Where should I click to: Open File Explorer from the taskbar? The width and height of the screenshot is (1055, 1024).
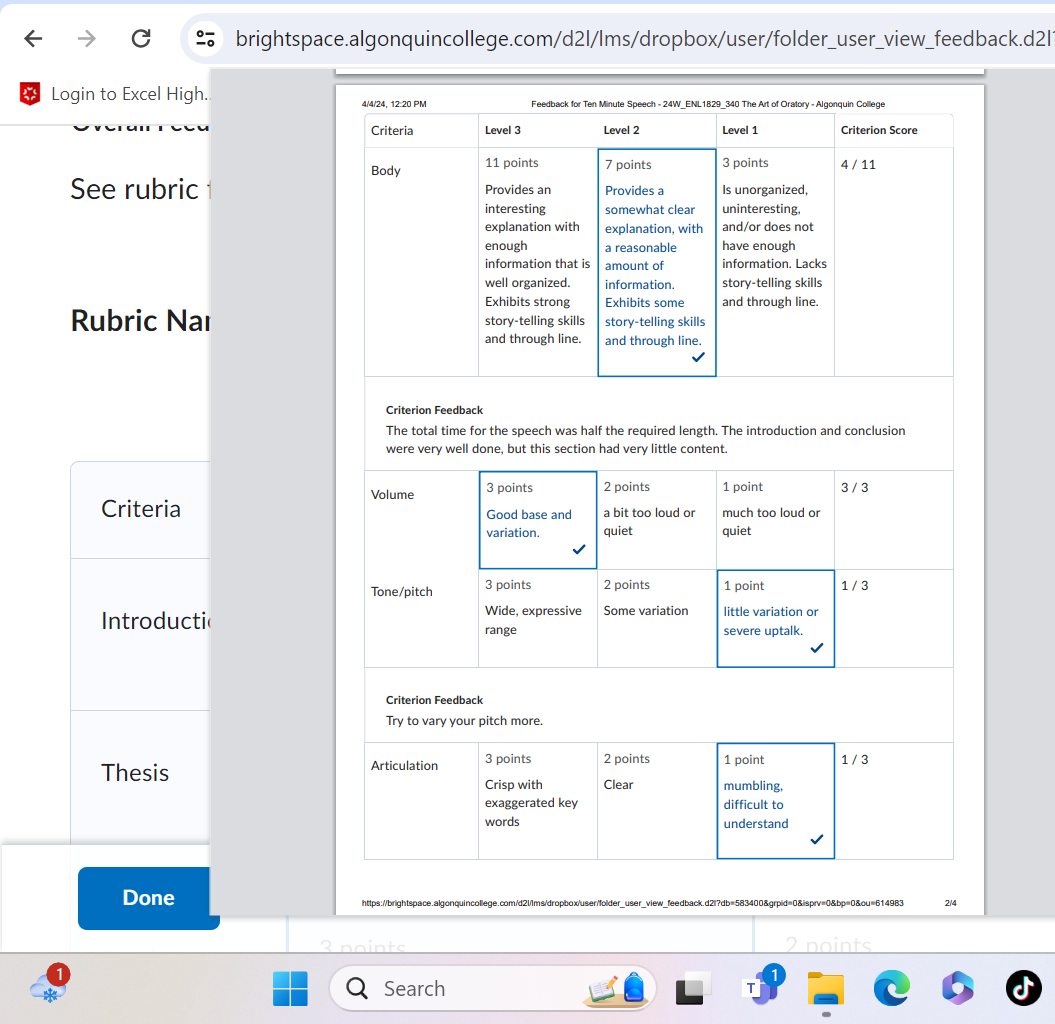pyautogui.click(x=826, y=988)
